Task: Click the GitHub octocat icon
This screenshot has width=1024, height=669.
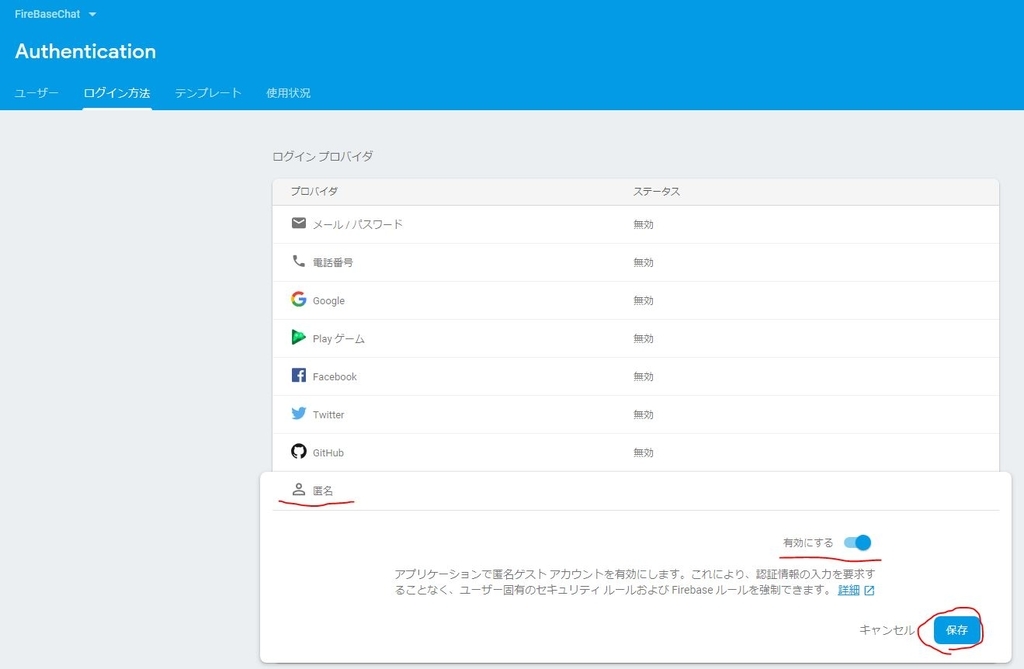Action: [298, 451]
